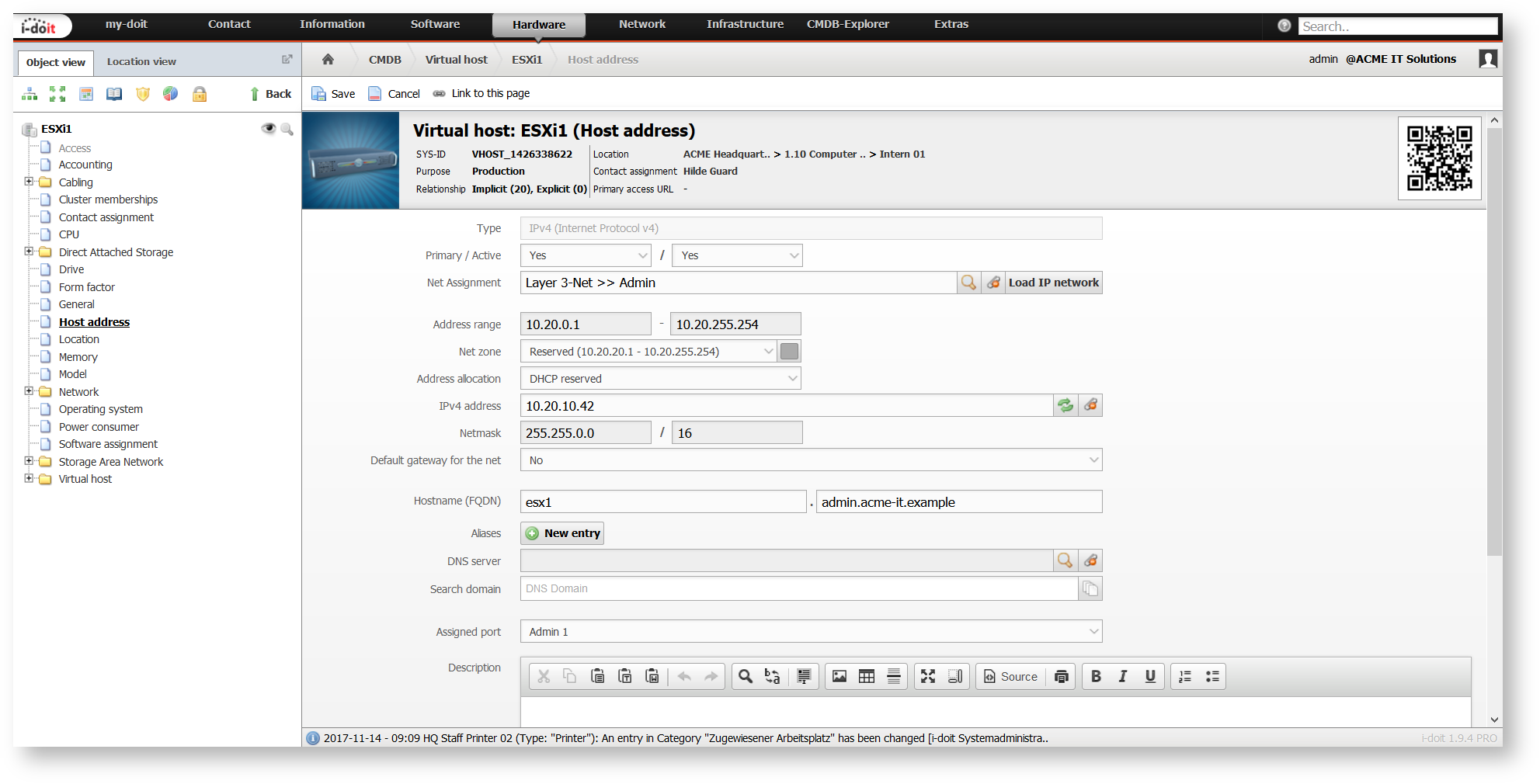Image resolution: width=1540 pixels, height=784 pixels.
Task: Open the Hardware menu
Action: pos(539,25)
